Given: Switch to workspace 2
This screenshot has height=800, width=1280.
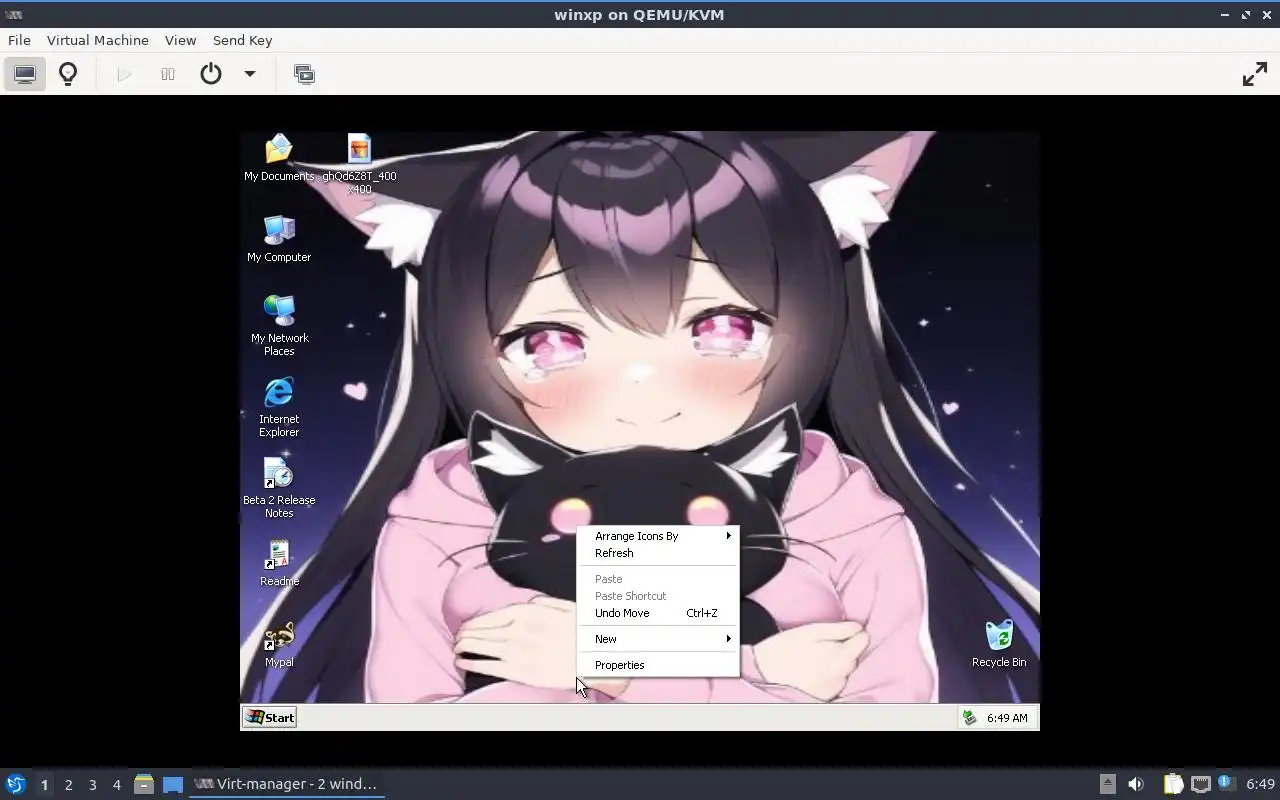Looking at the screenshot, I should [x=68, y=785].
